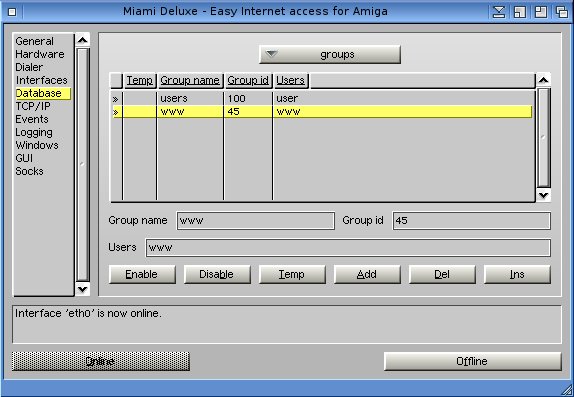Click the zoom gadget in title bar

pyautogui.click(x=541, y=12)
